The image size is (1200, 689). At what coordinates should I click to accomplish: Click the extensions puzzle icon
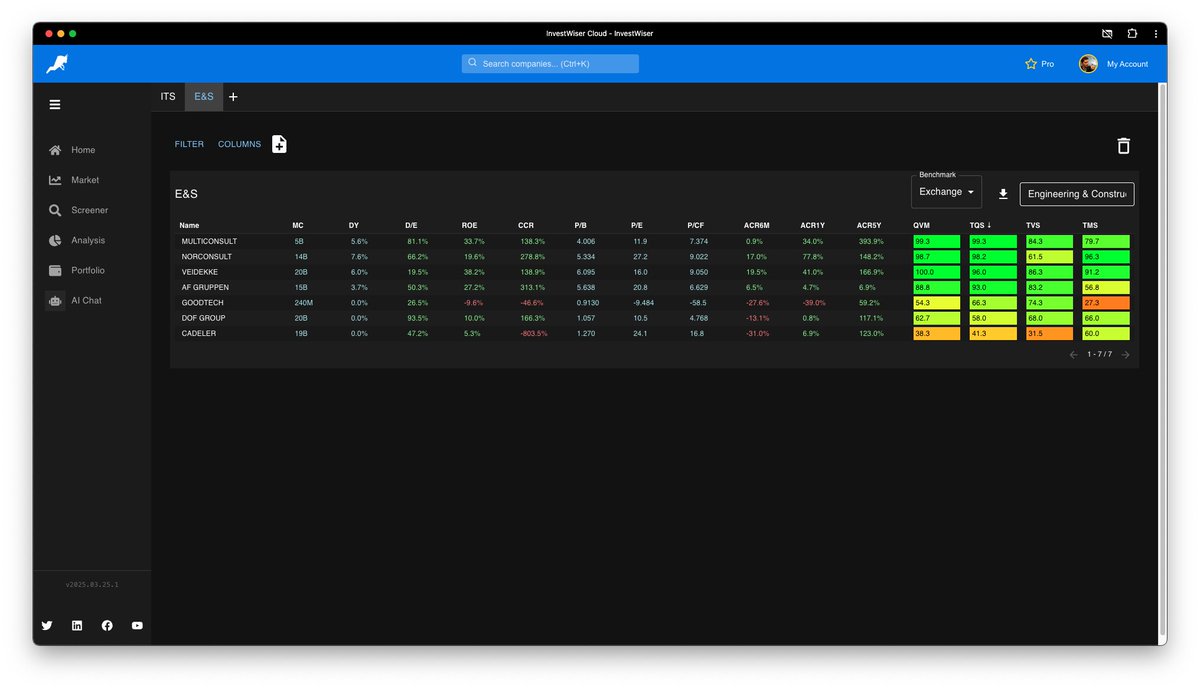pyautogui.click(x=1131, y=33)
